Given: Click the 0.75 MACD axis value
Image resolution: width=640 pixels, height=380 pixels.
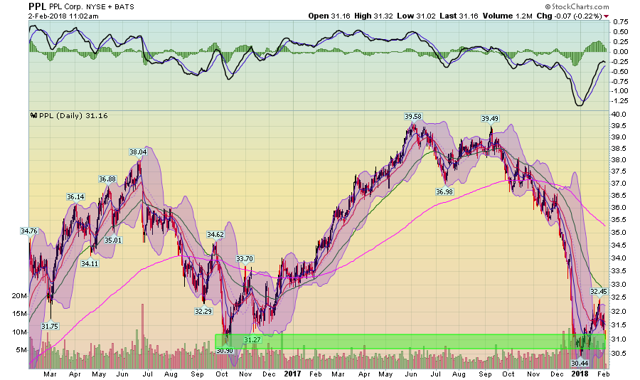Looking at the screenshot, I should (x=620, y=22).
